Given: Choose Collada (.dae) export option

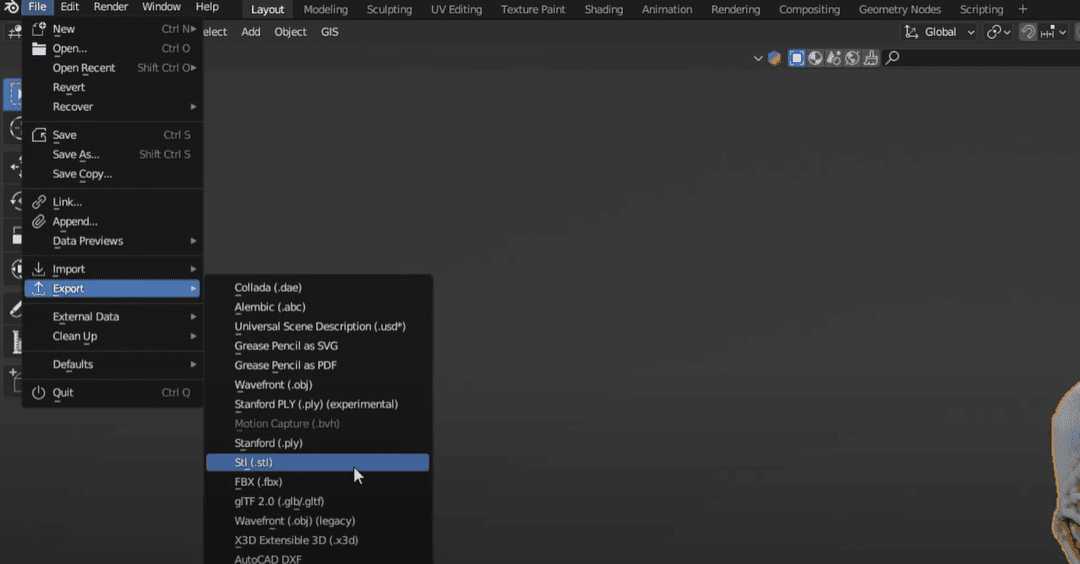Looking at the screenshot, I should click(x=318, y=288).
